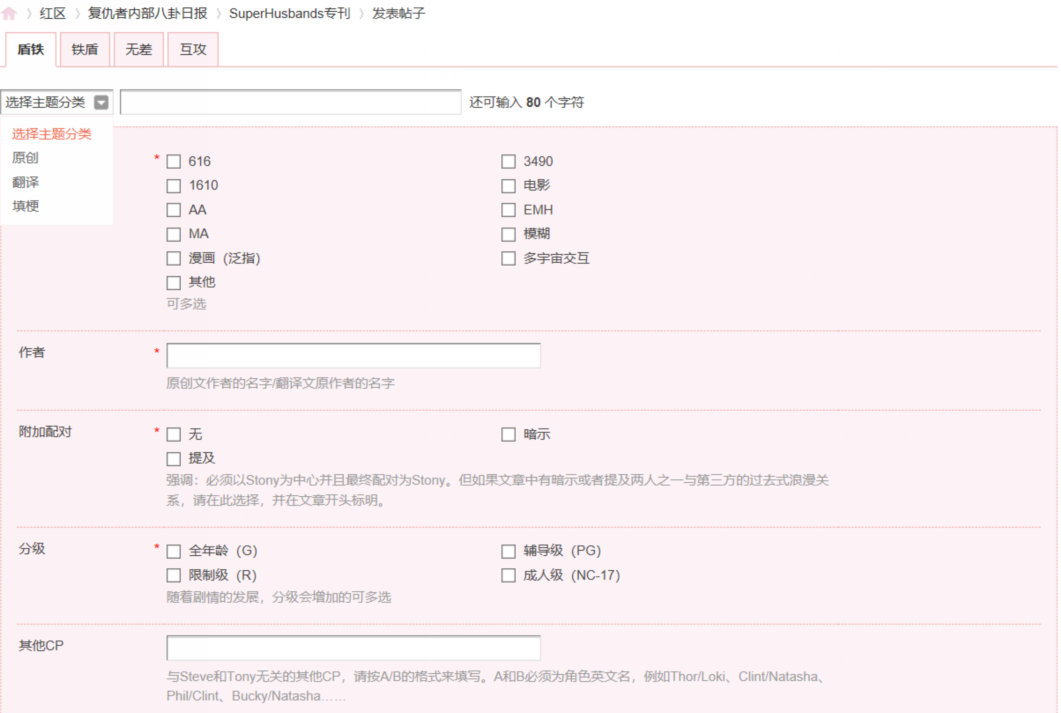The height and width of the screenshot is (713, 1061).
Task: Choose 填梗 as the topic category
Action: [25, 206]
